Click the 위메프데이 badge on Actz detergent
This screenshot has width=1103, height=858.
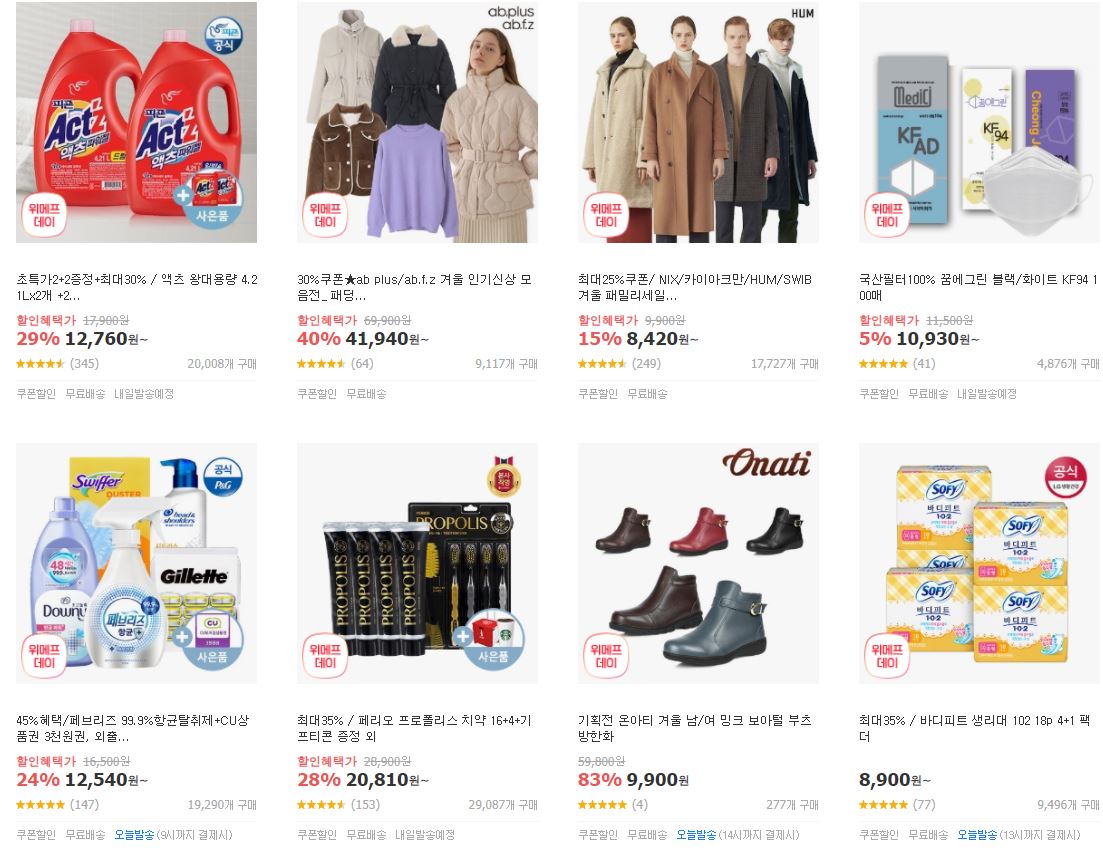[44, 214]
